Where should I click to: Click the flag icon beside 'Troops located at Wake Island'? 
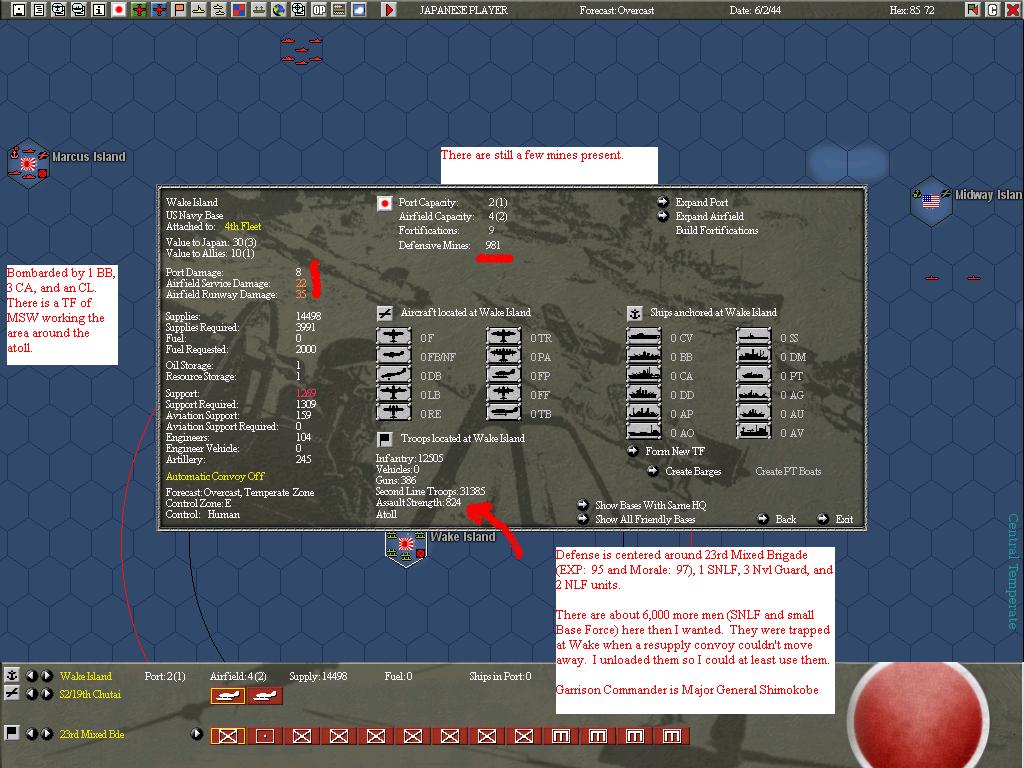click(x=385, y=439)
